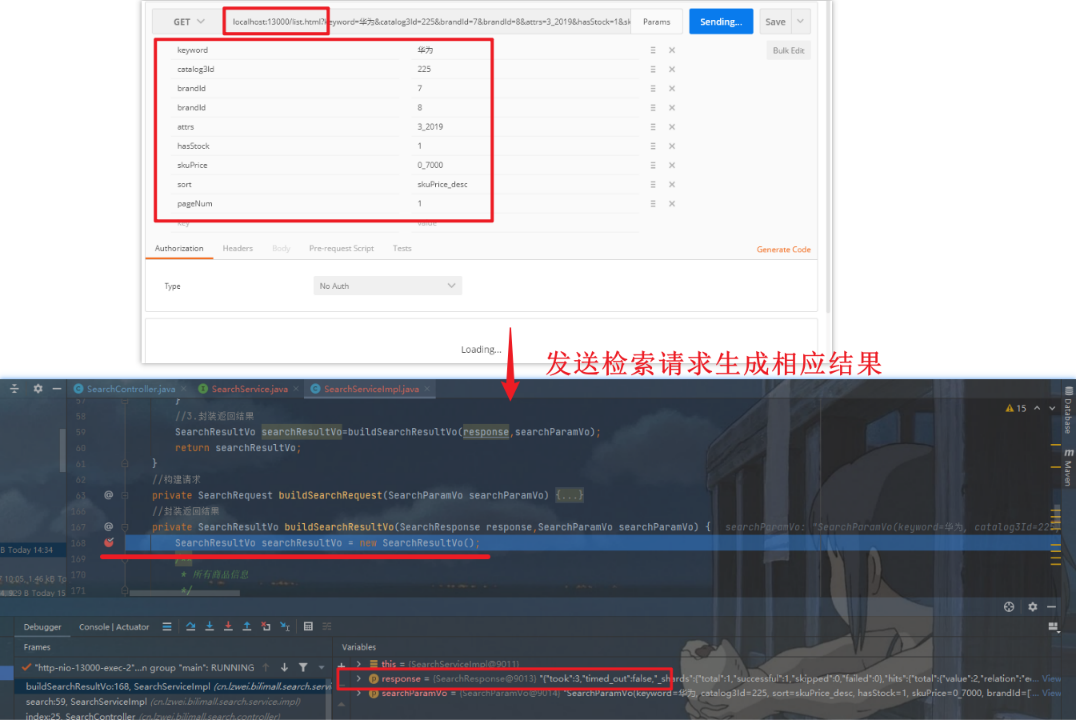1076x720 pixels.
Task: Remove the attrs parameter with its X icon
Action: click(672, 127)
